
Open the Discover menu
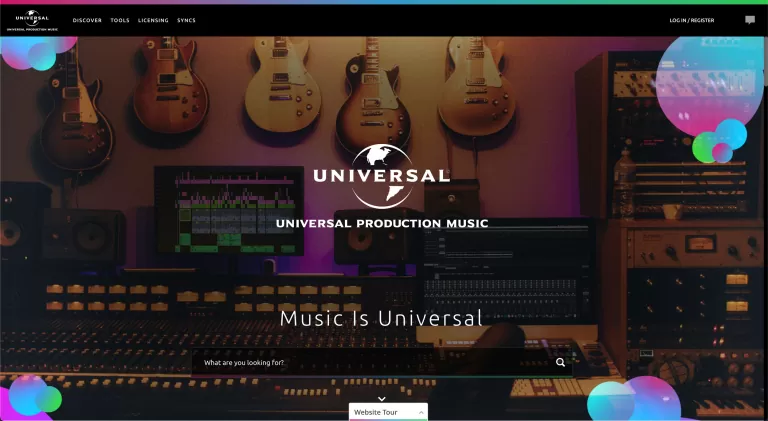click(87, 20)
